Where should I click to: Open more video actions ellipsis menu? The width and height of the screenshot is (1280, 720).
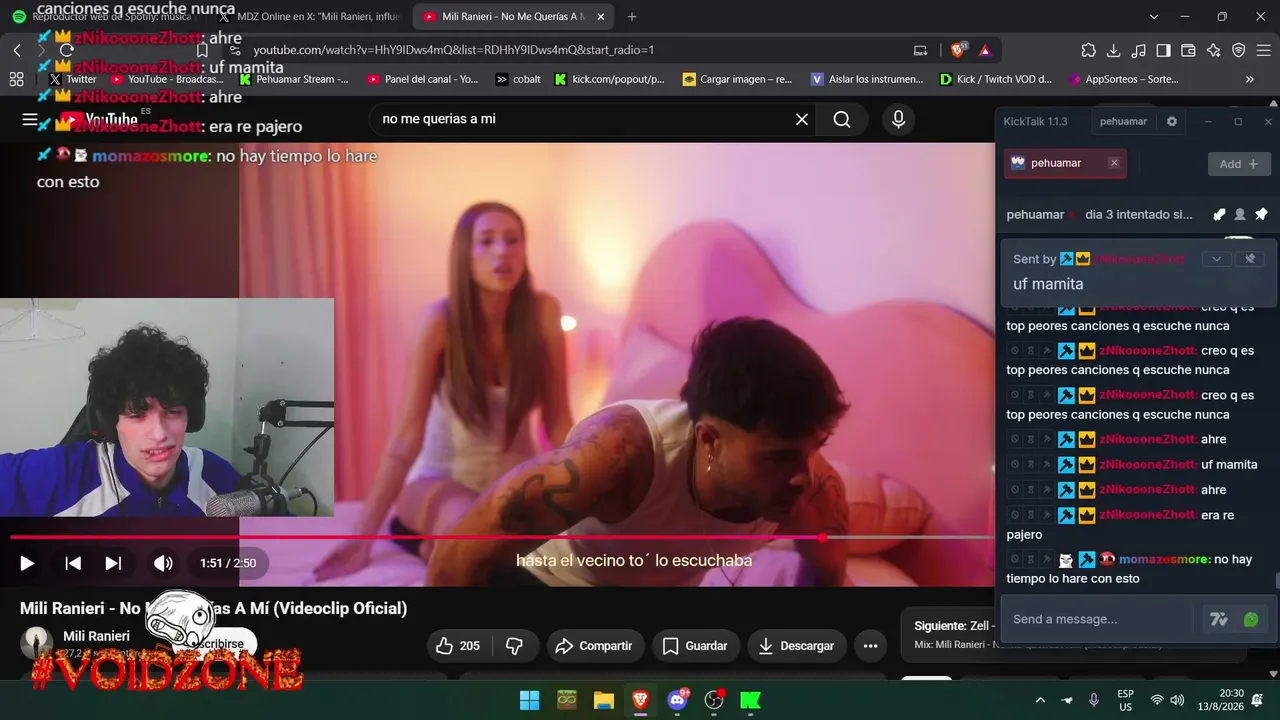pyautogui.click(x=870, y=646)
